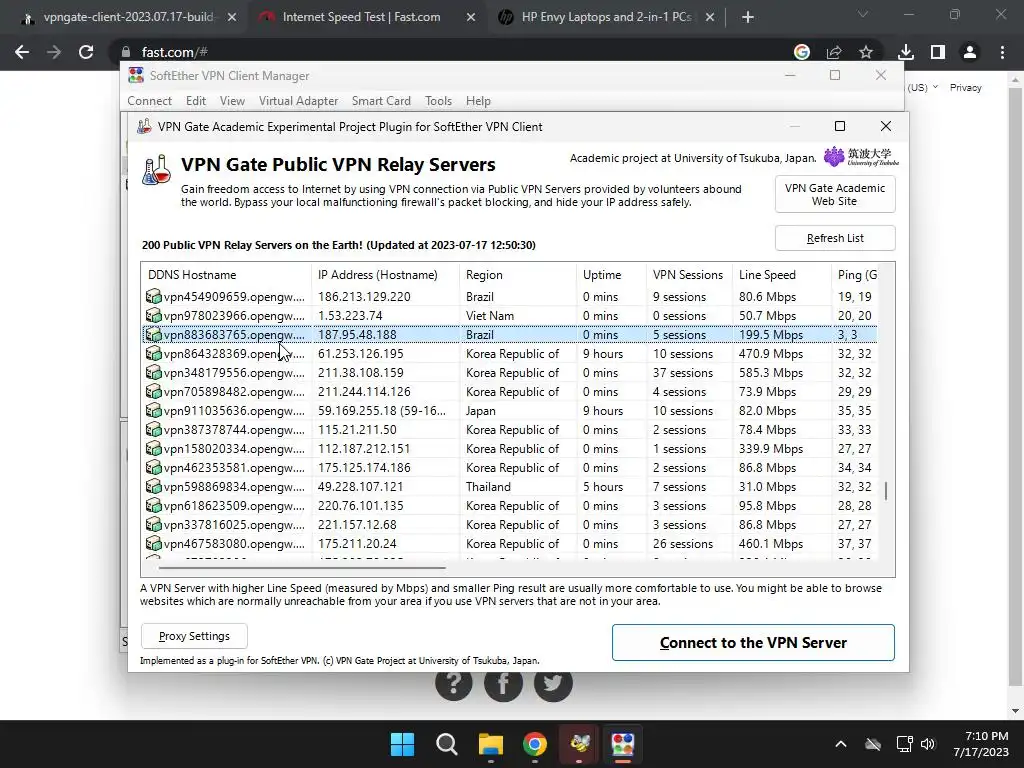1024x768 pixels.
Task: Switch to vpngate-client-2023.07.17 tab
Action: point(129,17)
